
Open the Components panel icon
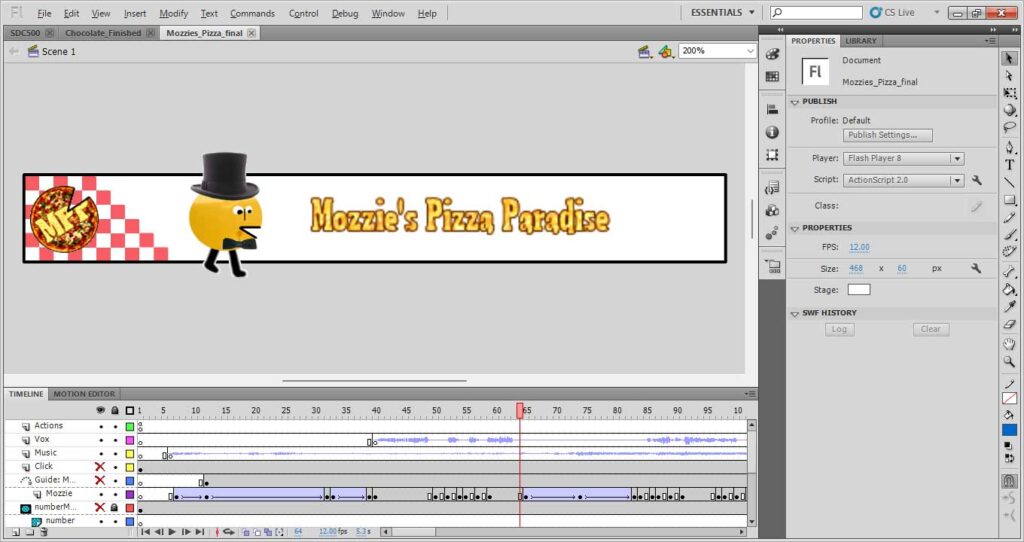coord(772,210)
